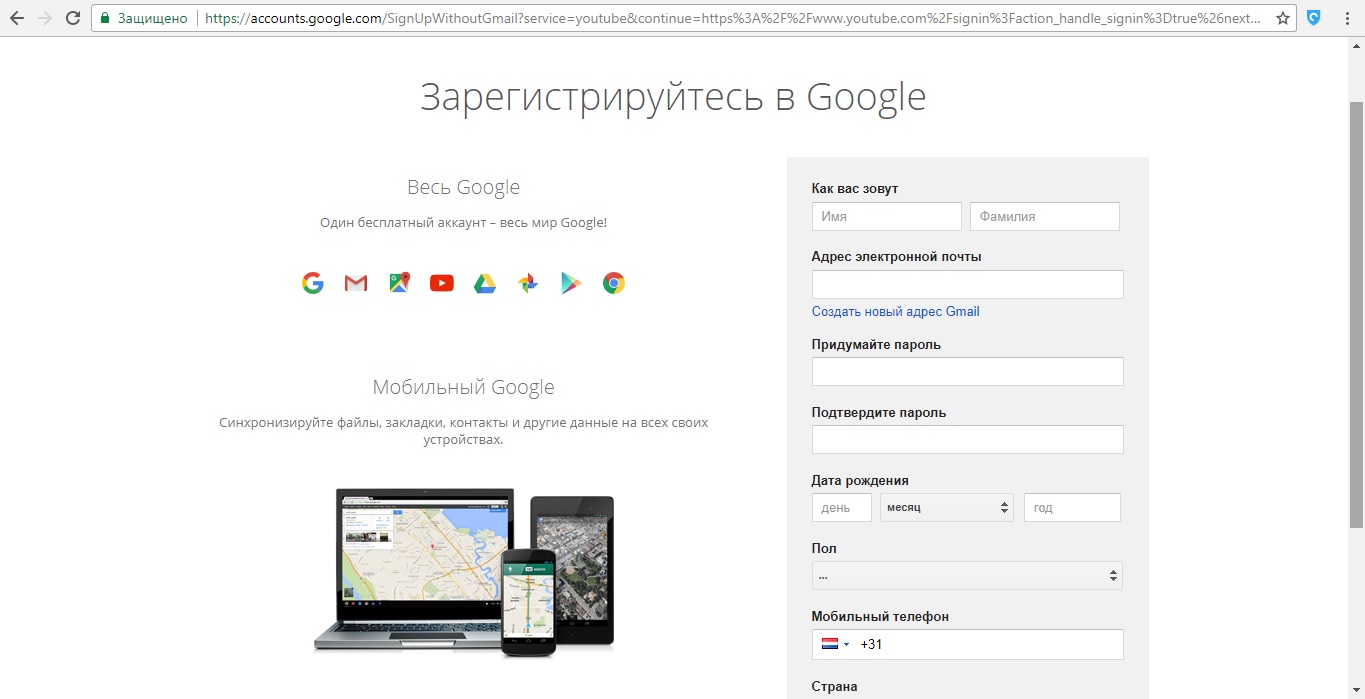Click the Google Photos pinwheel icon

[x=528, y=283]
